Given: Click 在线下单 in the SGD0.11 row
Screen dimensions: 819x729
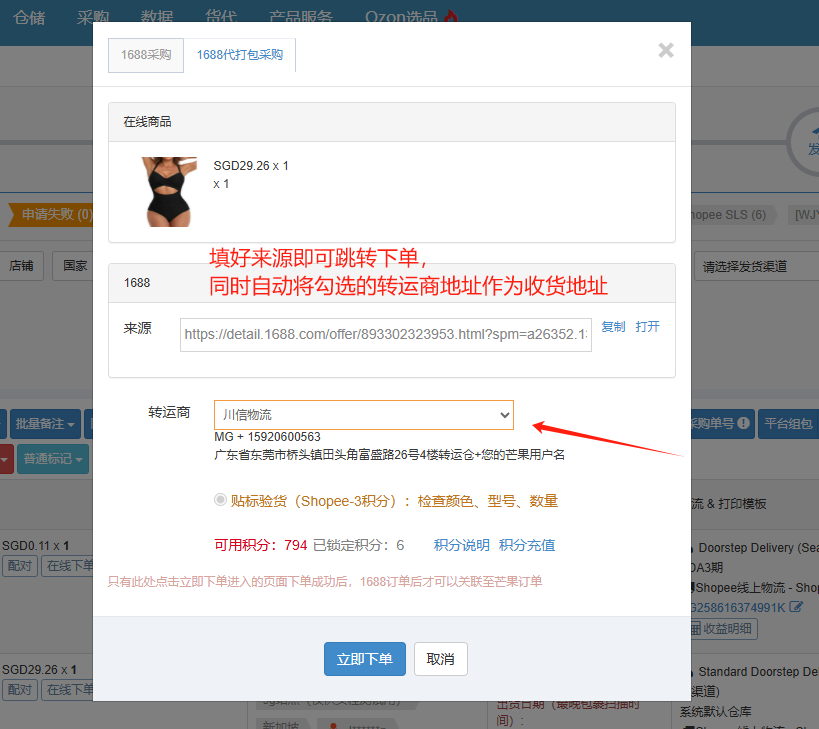Looking at the screenshot, I should click(x=68, y=566).
